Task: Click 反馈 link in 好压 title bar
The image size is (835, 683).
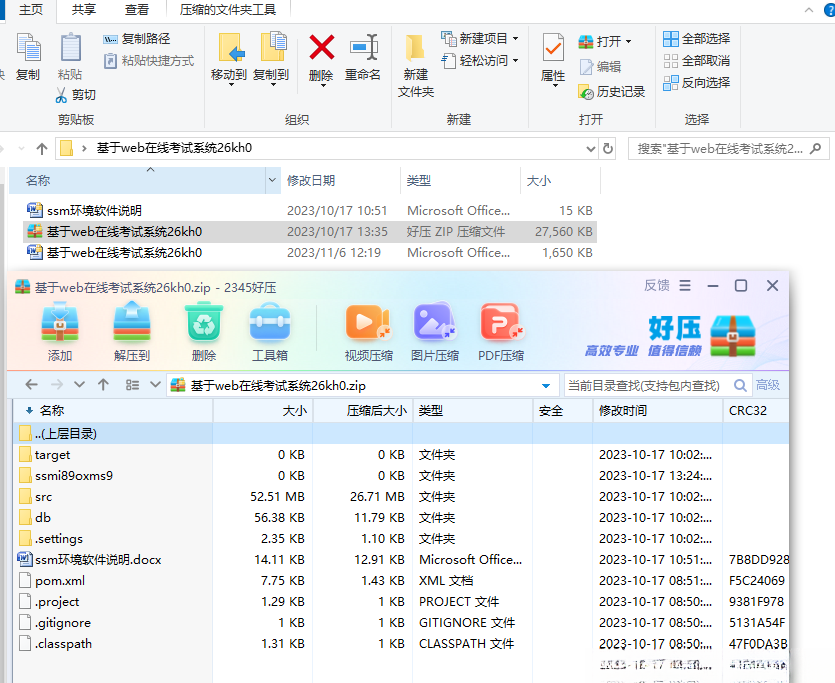Action: (x=657, y=286)
